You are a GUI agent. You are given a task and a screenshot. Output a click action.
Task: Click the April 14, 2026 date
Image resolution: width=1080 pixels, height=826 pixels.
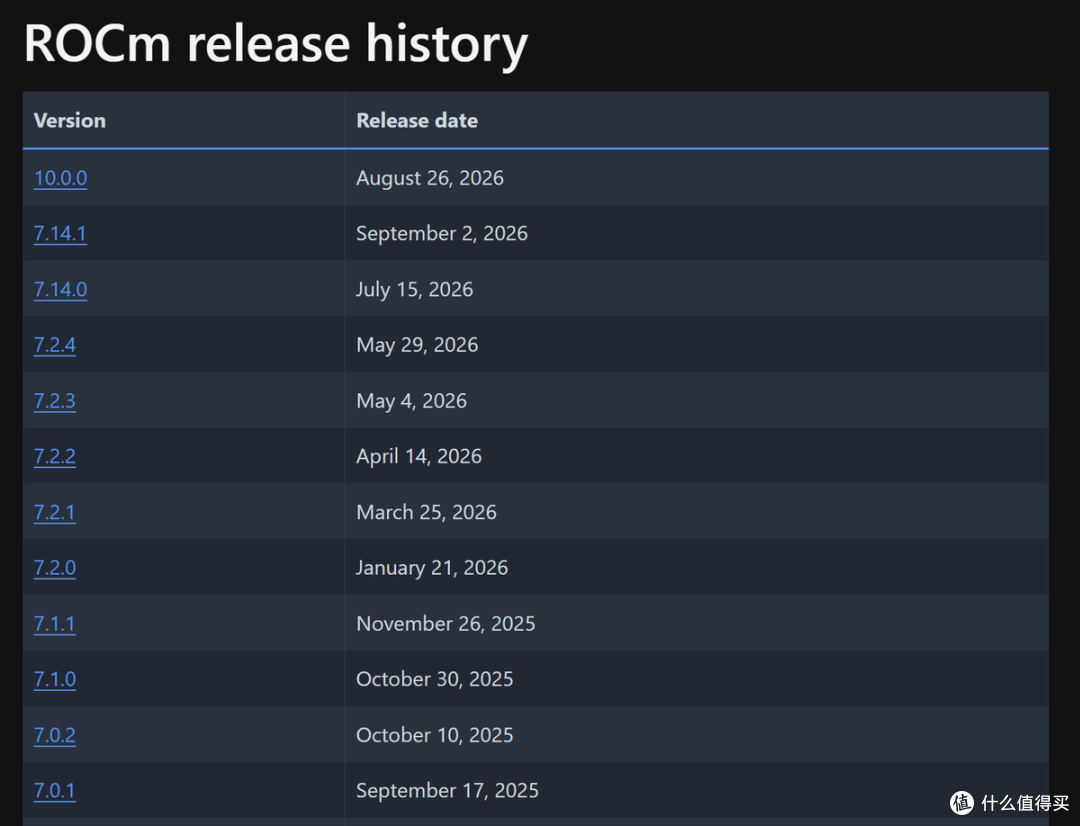click(x=419, y=456)
